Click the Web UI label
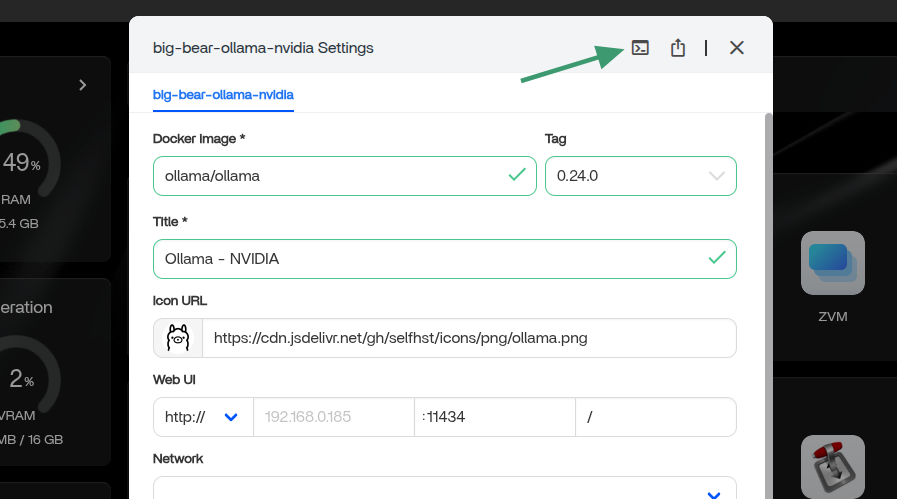This screenshot has height=499, width=897. click(x=174, y=380)
